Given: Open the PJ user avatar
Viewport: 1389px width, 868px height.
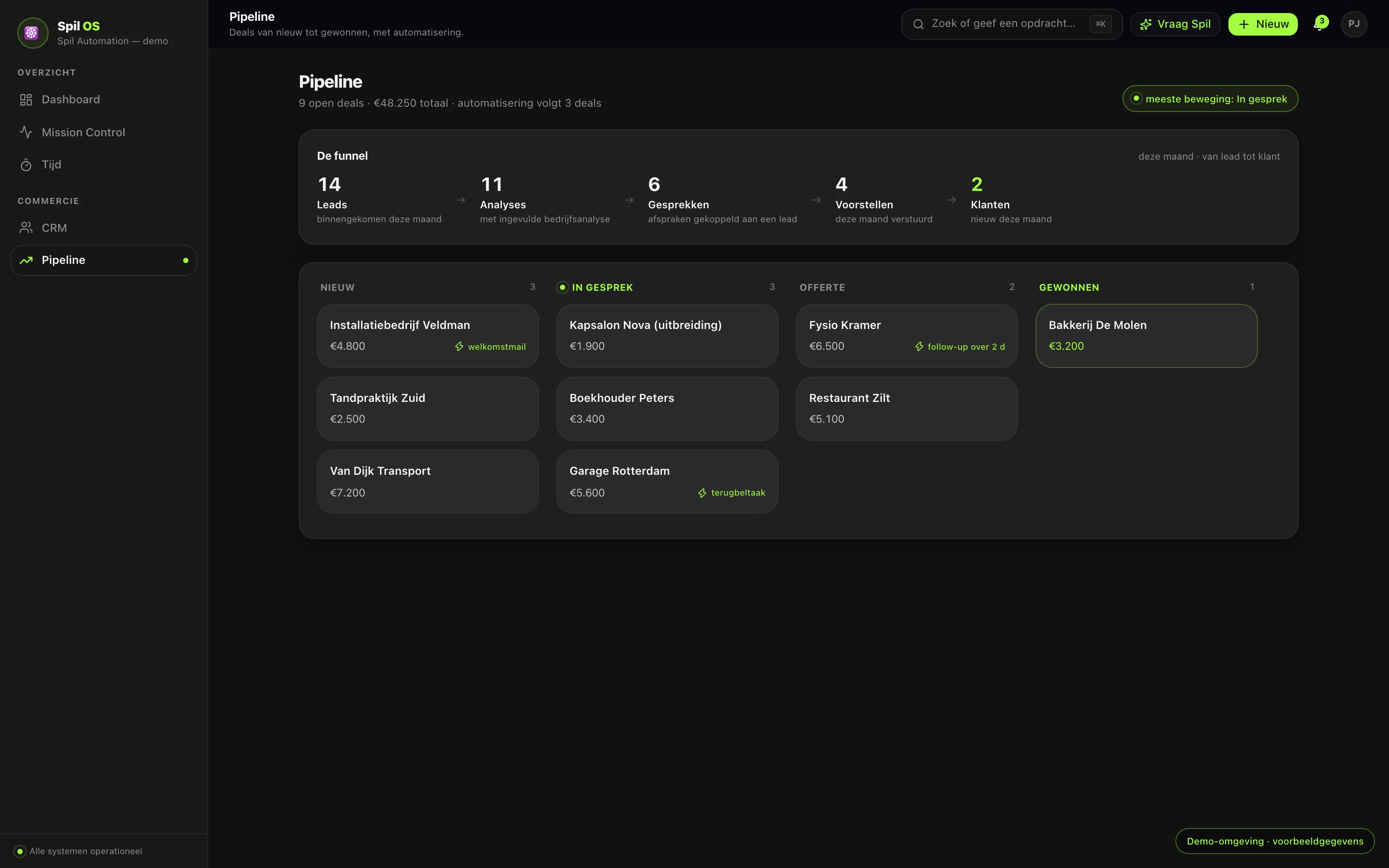Looking at the screenshot, I should [1354, 24].
